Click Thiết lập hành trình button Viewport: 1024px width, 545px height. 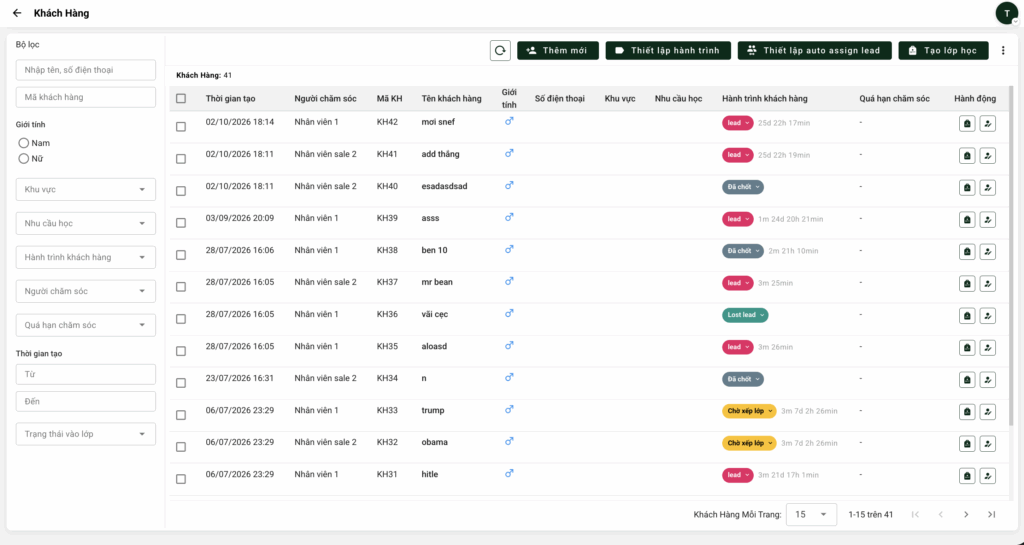[668, 50]
